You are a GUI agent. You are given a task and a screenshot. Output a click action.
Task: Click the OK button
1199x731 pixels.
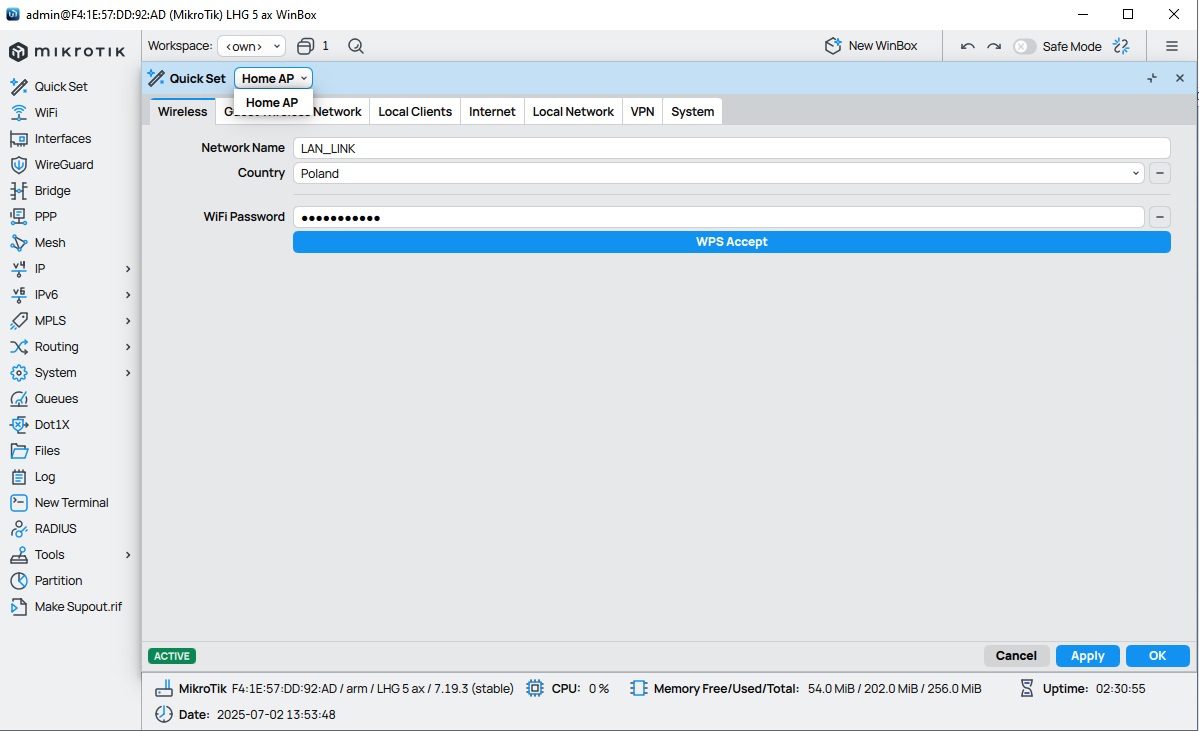point(1158,655)
